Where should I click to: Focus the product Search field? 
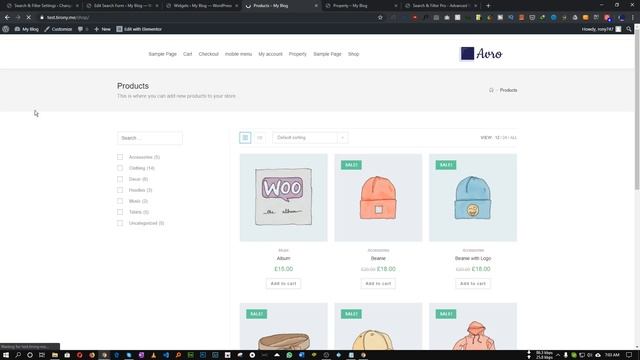(150, 138)
